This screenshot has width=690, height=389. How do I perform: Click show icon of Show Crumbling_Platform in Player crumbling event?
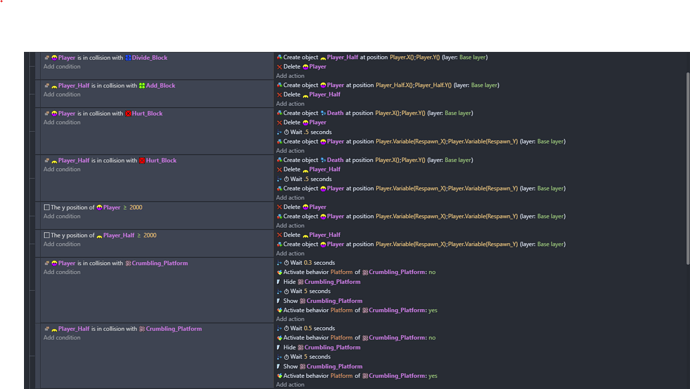(x=279, y=301)
